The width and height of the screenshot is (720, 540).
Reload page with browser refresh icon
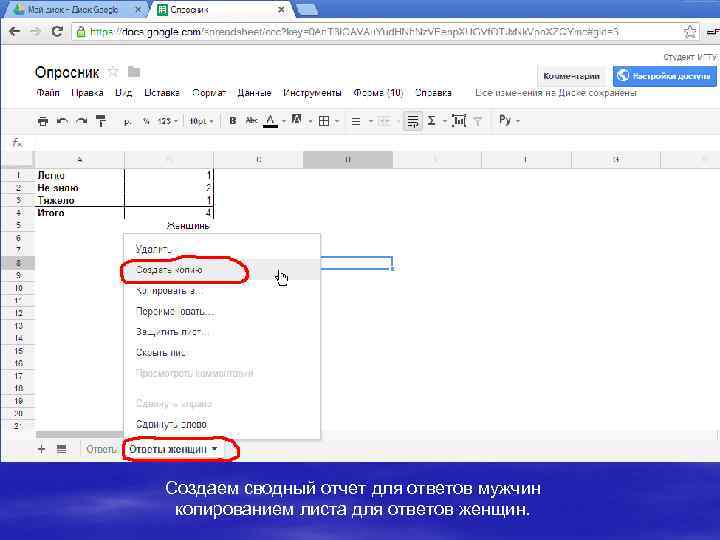[57, 32]
